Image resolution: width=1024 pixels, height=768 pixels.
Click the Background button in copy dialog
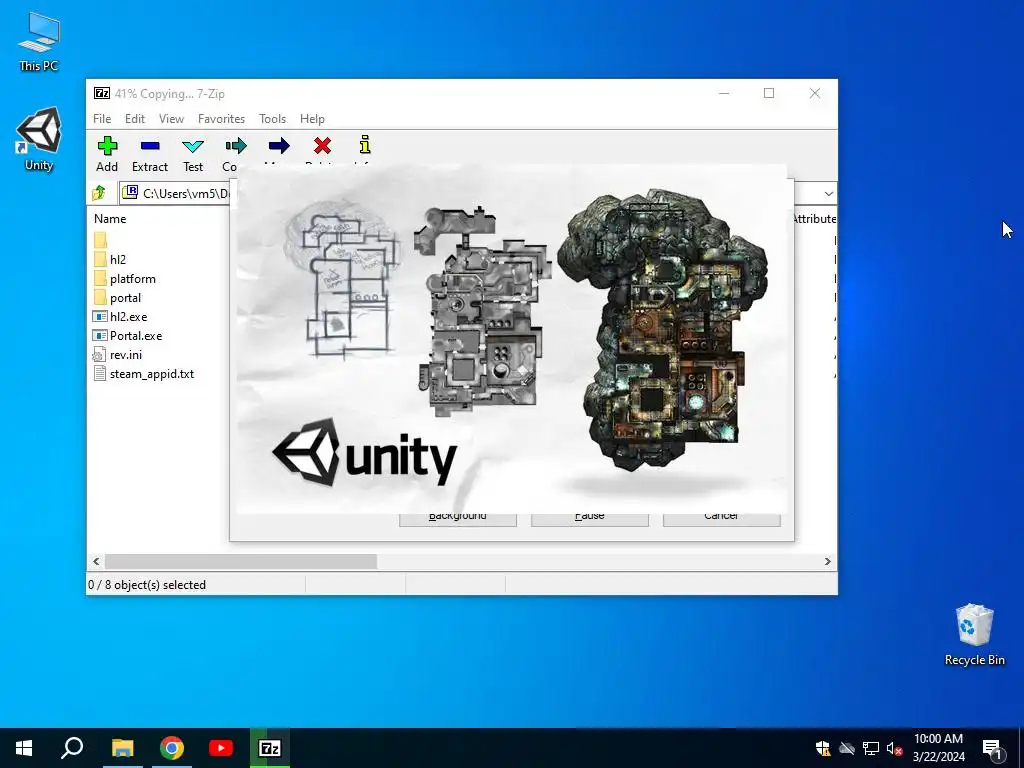coord(458,519)
